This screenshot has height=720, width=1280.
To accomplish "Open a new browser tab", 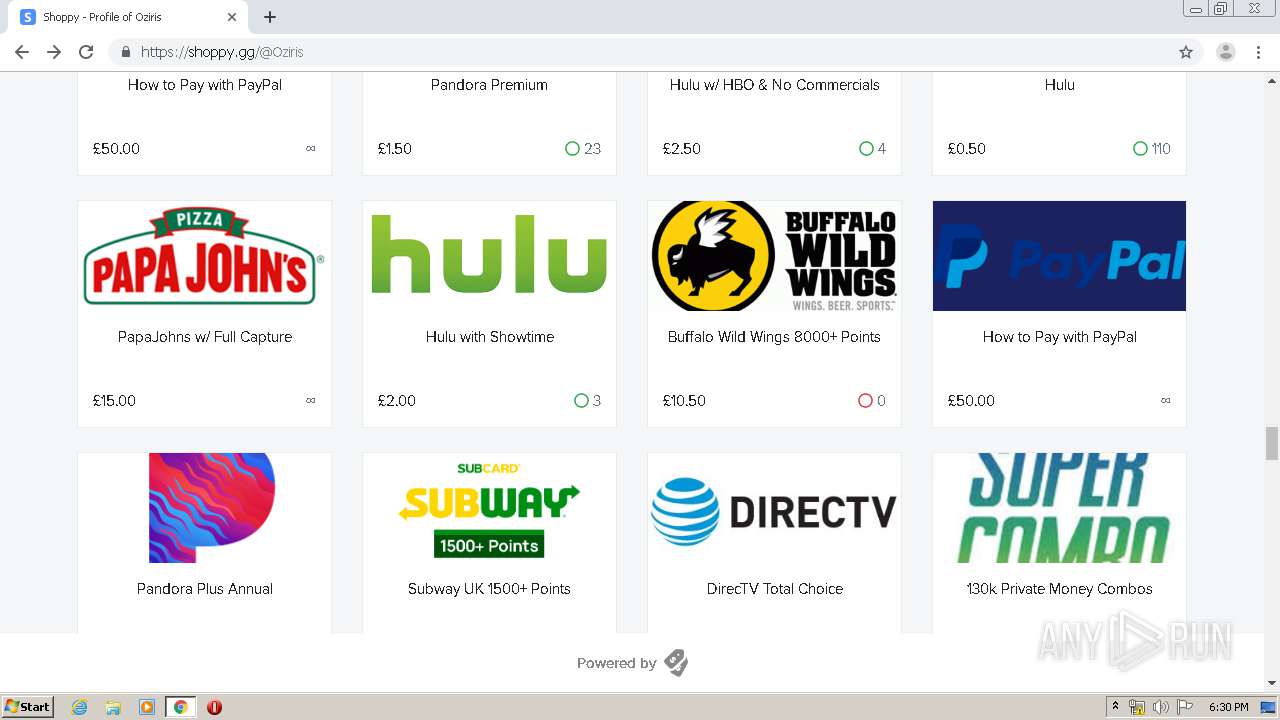I will [x=270, y=17].
